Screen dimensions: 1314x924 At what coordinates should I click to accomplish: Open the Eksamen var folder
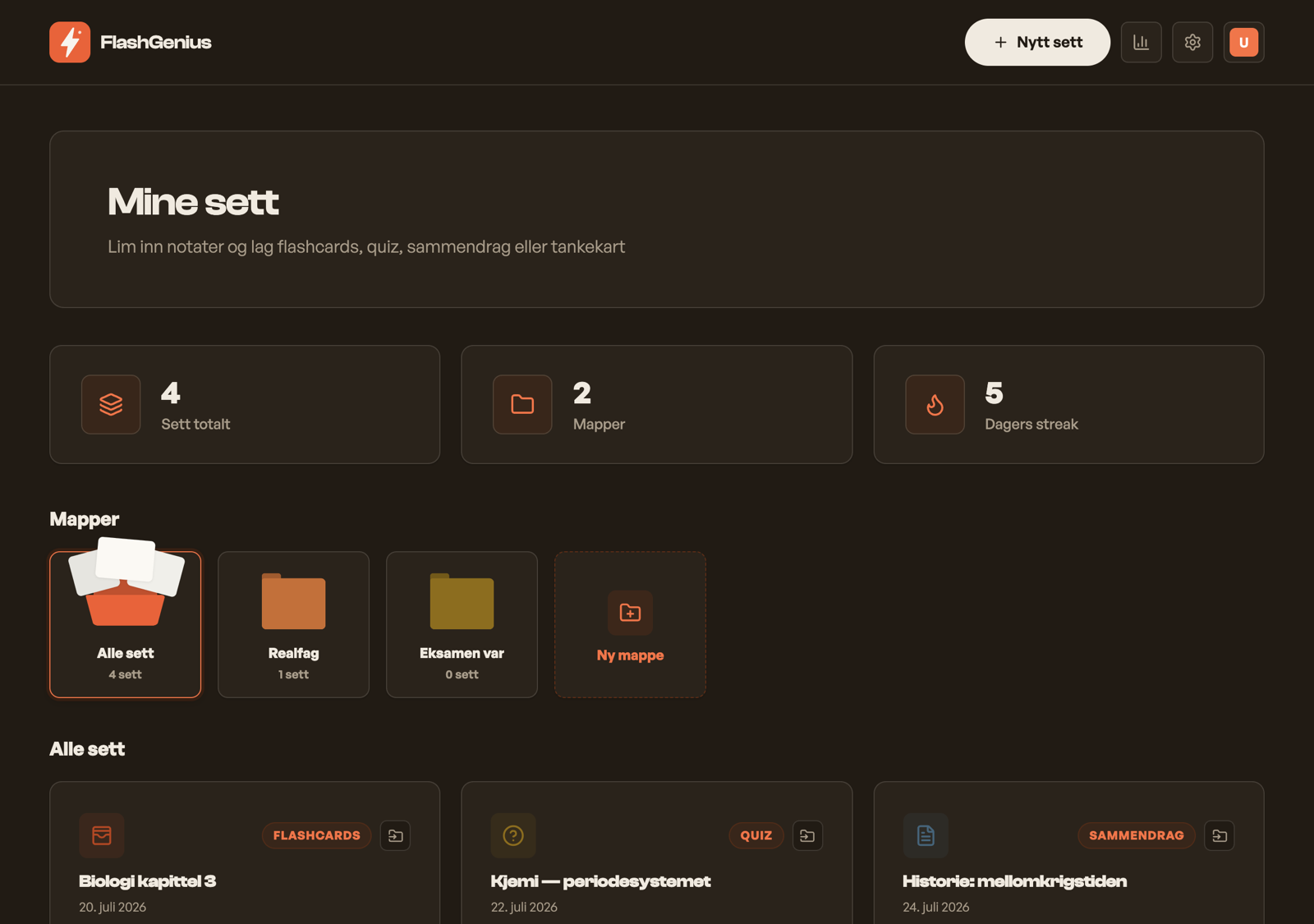[462, 624]
